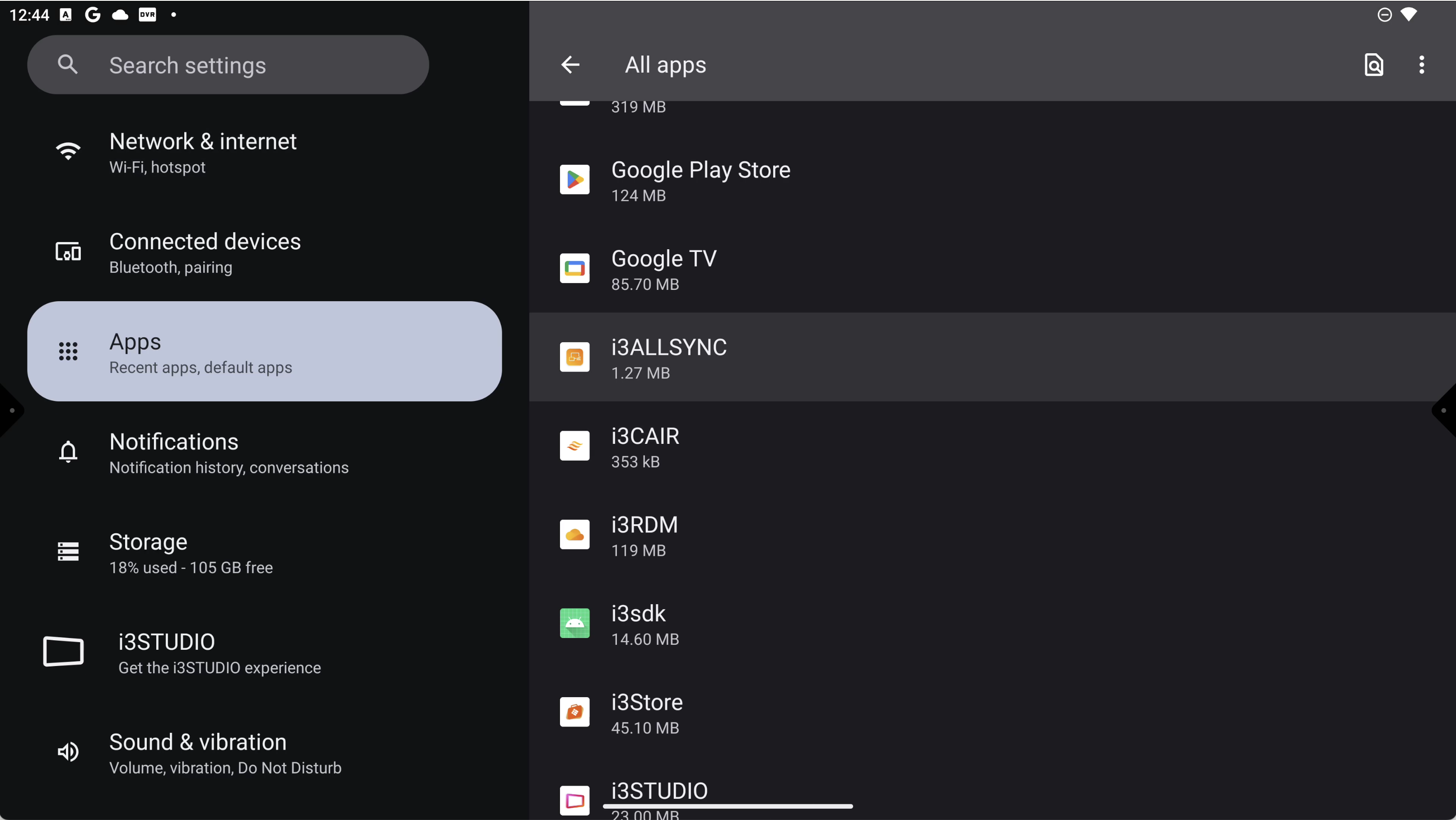Click the Search settings field
The image size is (1456, 820).
point(228,65)
